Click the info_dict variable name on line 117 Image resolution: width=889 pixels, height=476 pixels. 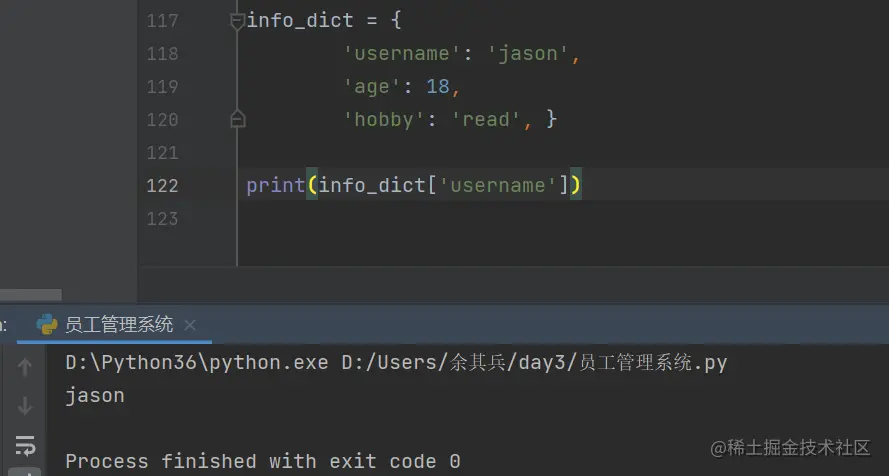pyautogui.click(x=300, y=21)
